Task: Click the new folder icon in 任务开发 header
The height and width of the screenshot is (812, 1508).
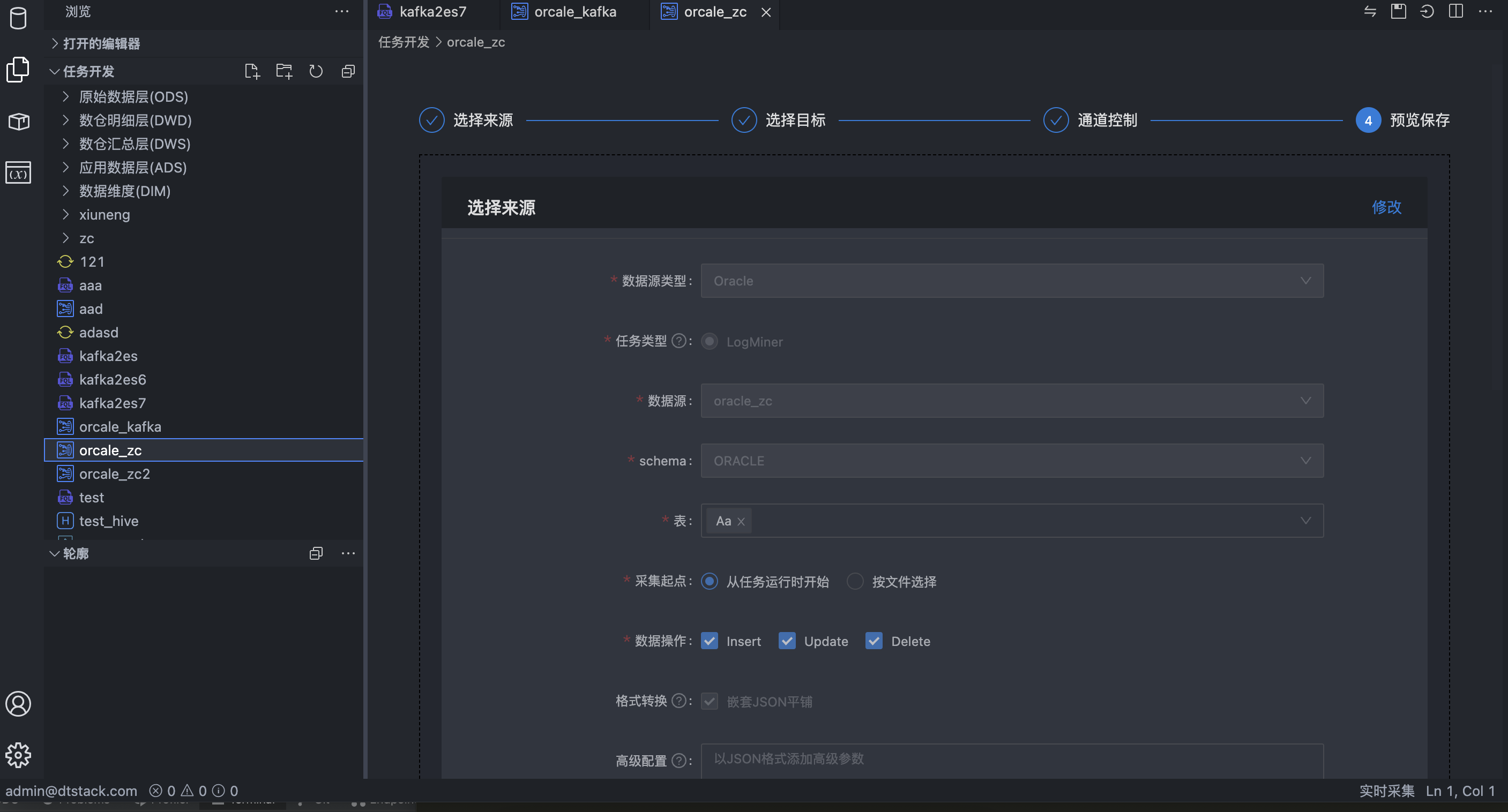Action: 284,71
